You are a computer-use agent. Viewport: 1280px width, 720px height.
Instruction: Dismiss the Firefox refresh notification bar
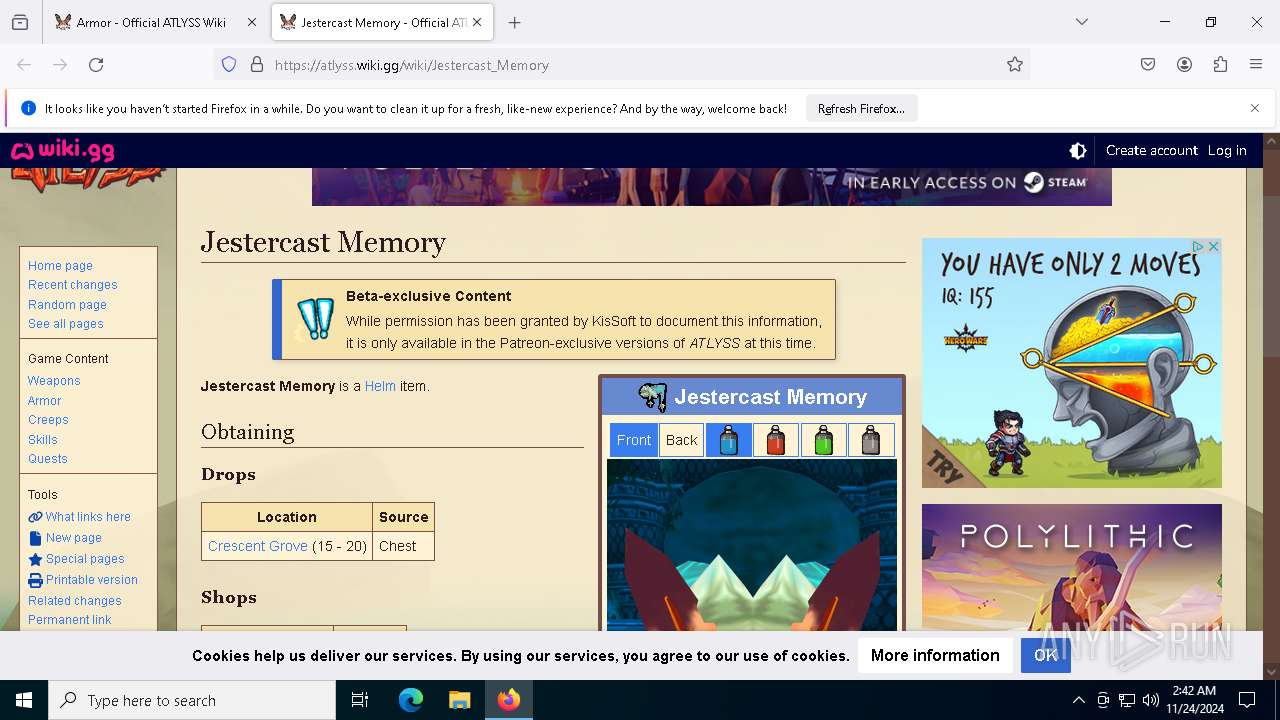(x=1255, y=108)
